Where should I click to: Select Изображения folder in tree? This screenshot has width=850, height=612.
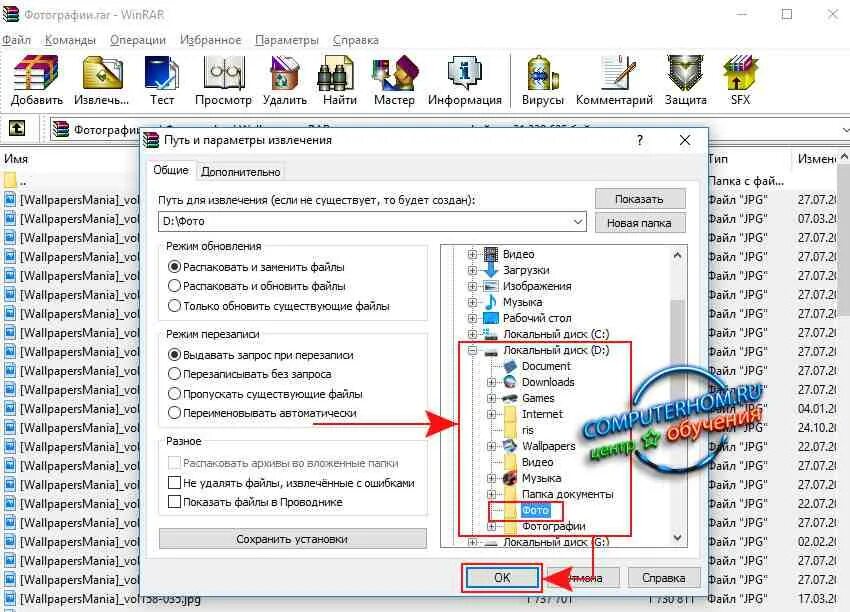click(537, 286)
